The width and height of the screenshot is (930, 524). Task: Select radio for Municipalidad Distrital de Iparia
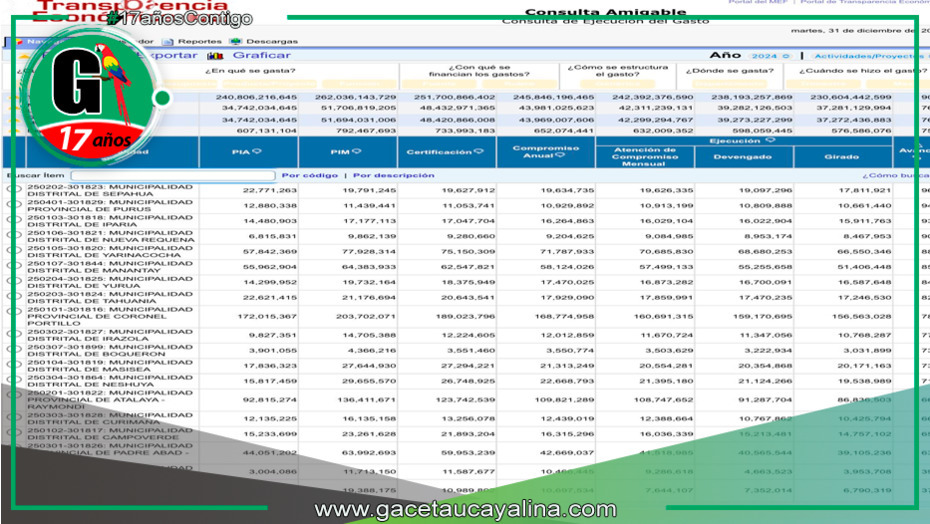click(14, 221)
